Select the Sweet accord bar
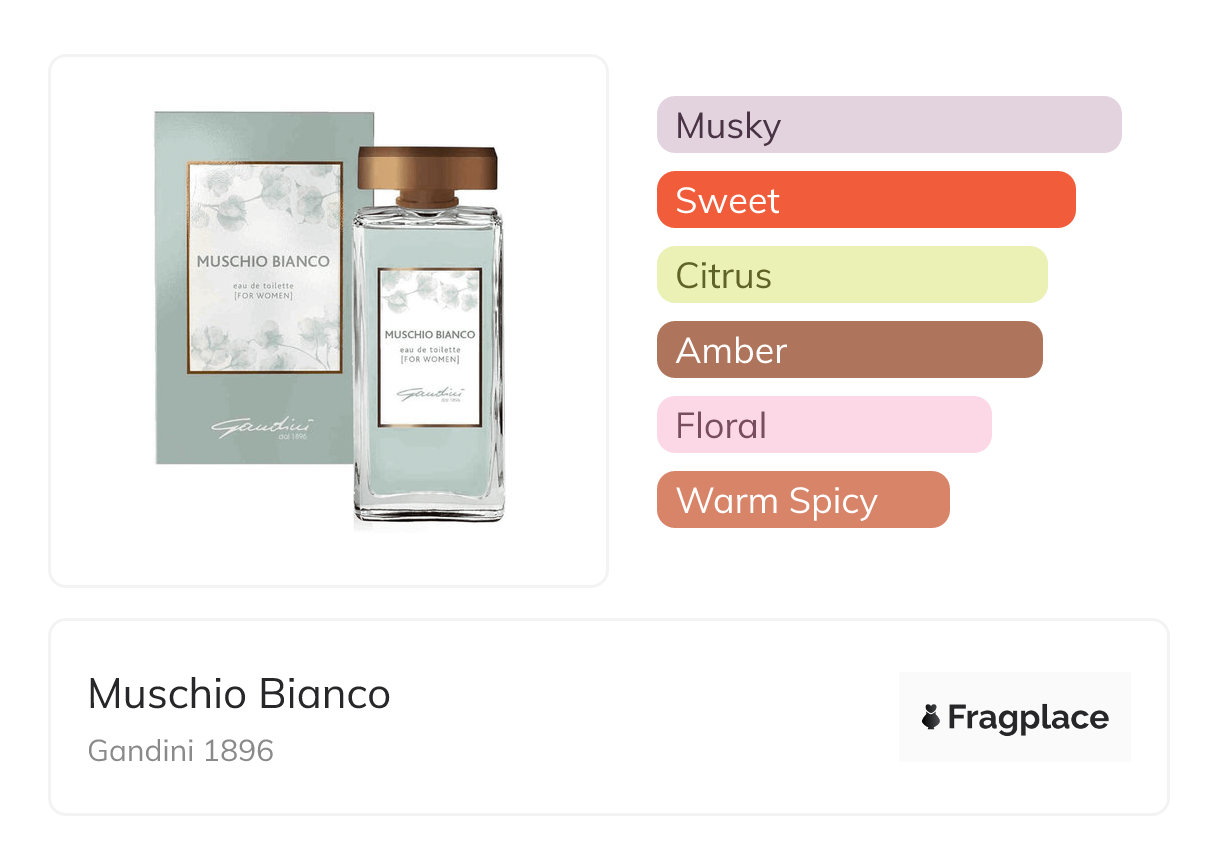The width and height of the screenshot is (1218, 864). point(865,200)
